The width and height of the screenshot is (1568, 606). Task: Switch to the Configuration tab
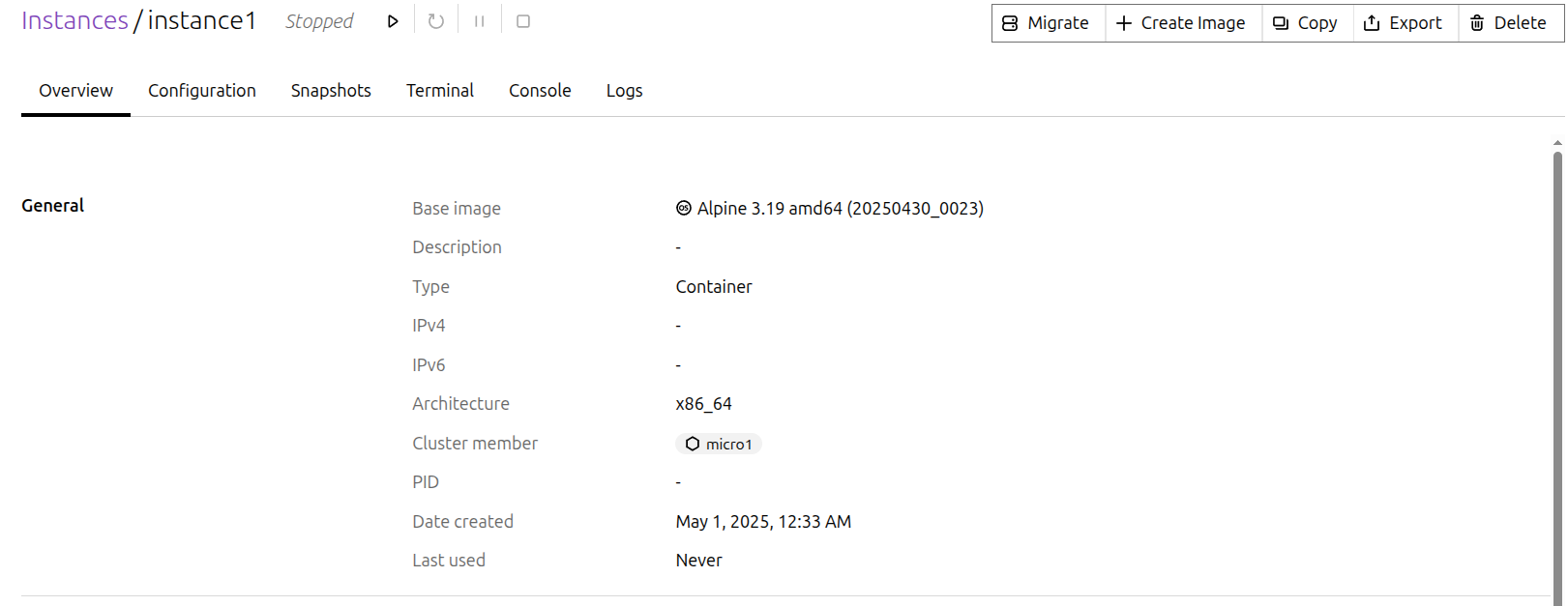pos(202,91)
